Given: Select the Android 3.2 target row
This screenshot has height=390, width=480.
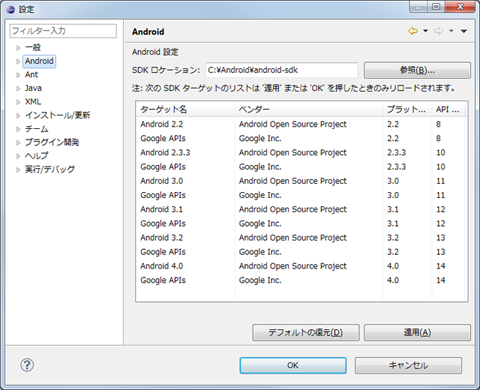Looking at the screenshot, I should [x=301, y=238].
